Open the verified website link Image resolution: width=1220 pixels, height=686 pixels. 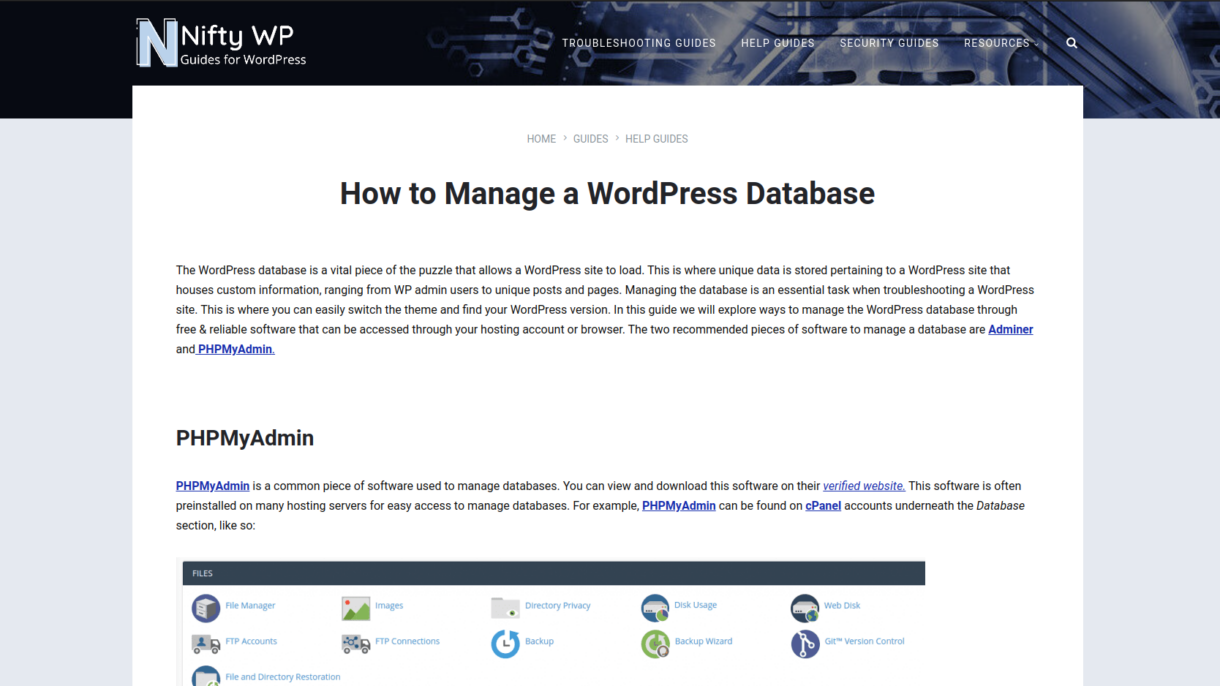[x=863, y=486]
